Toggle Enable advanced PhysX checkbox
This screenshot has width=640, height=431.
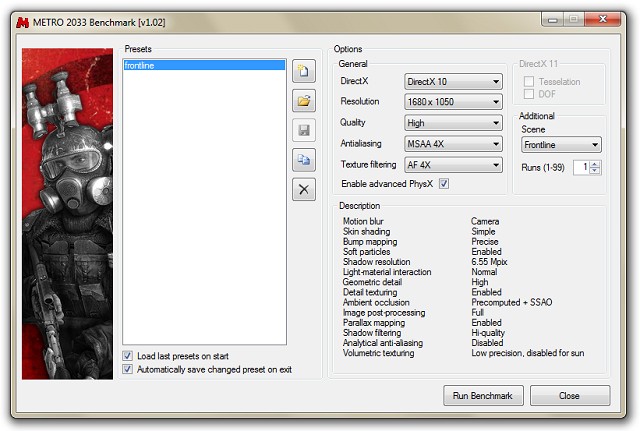pos(444,184)
